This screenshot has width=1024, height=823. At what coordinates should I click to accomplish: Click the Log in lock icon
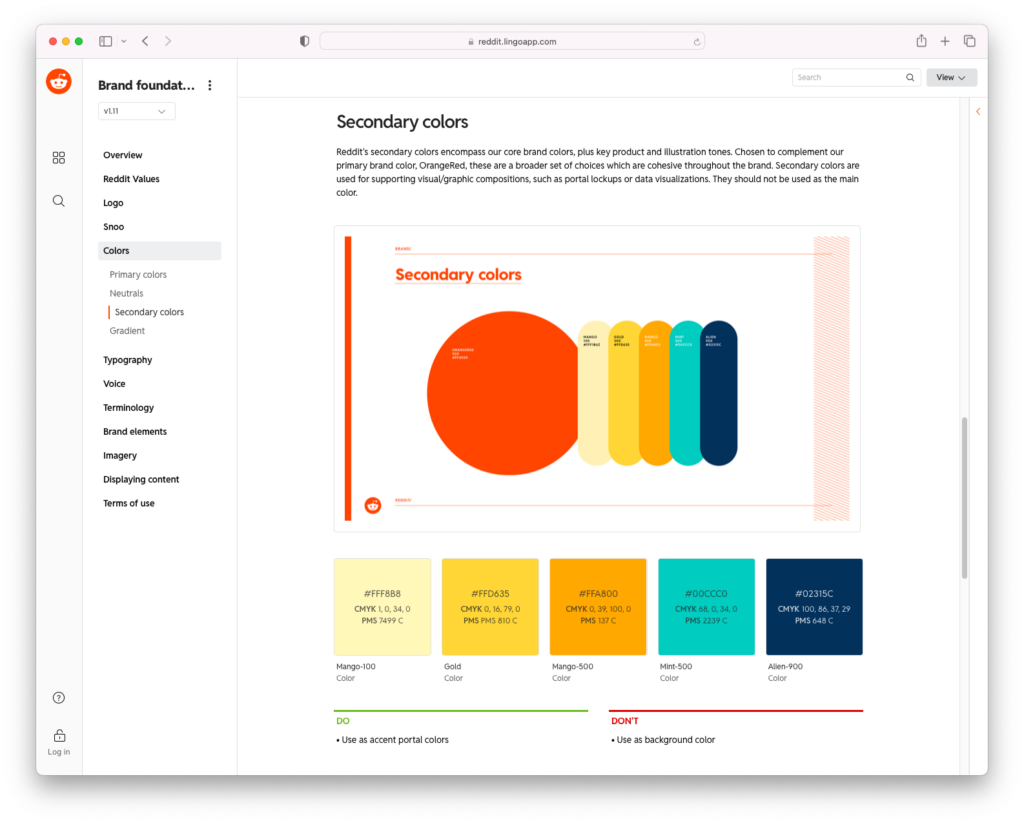(x=59, y=735)
